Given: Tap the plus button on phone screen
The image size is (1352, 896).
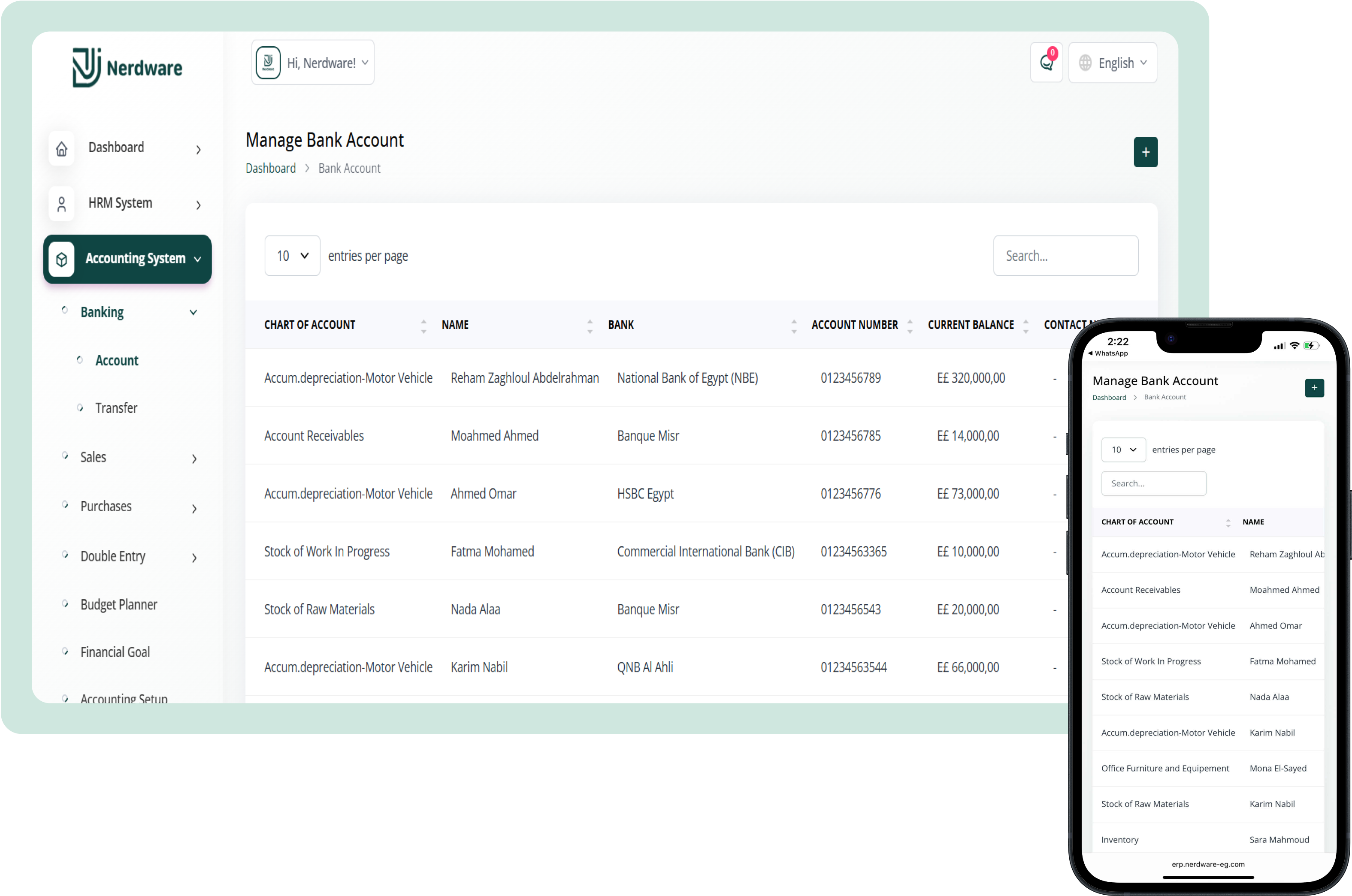Looking at the screenshot, I should pyautogui.click(x=1314, y=388).
